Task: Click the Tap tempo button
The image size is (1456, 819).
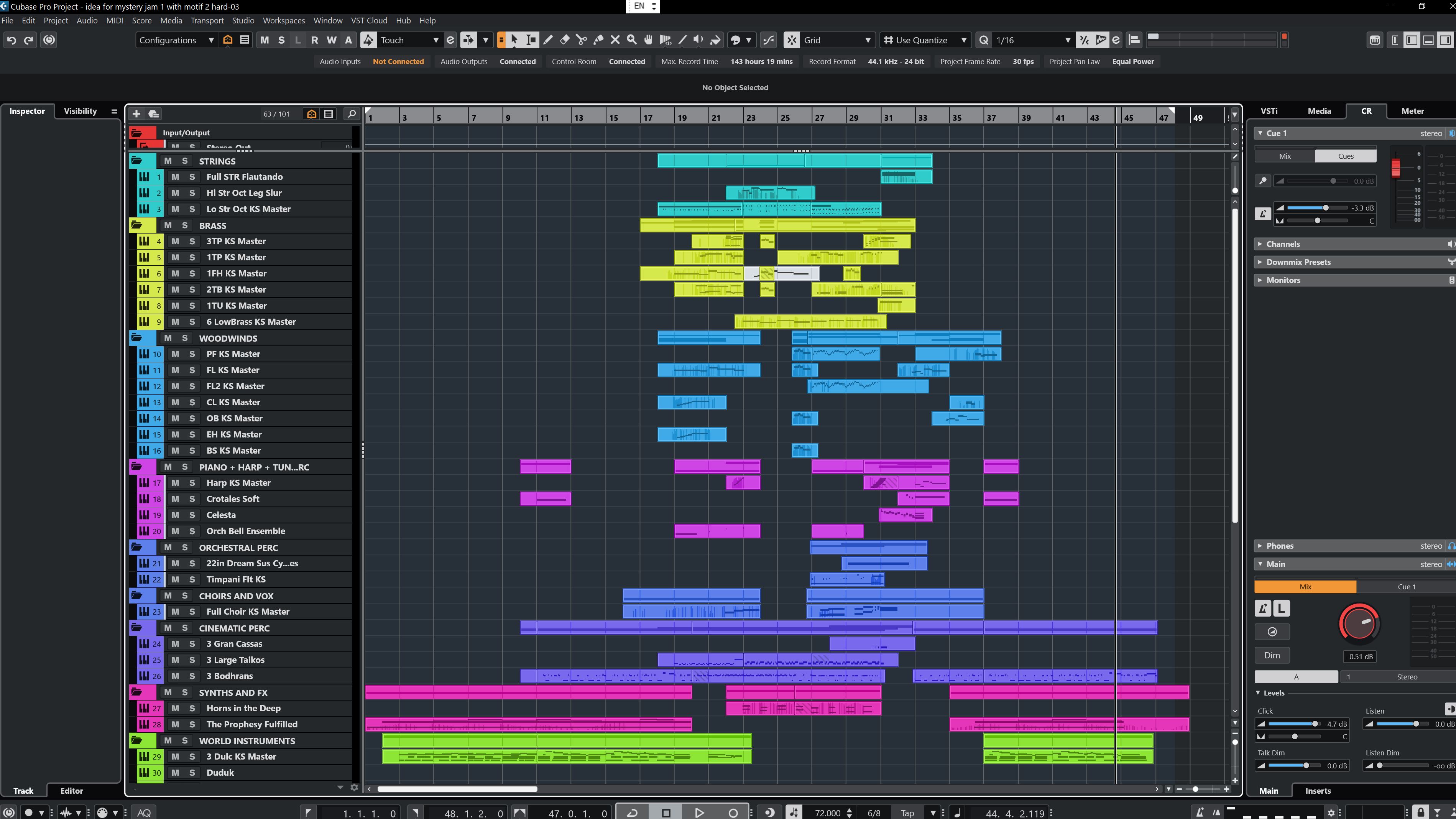Action: coord(907,813)
